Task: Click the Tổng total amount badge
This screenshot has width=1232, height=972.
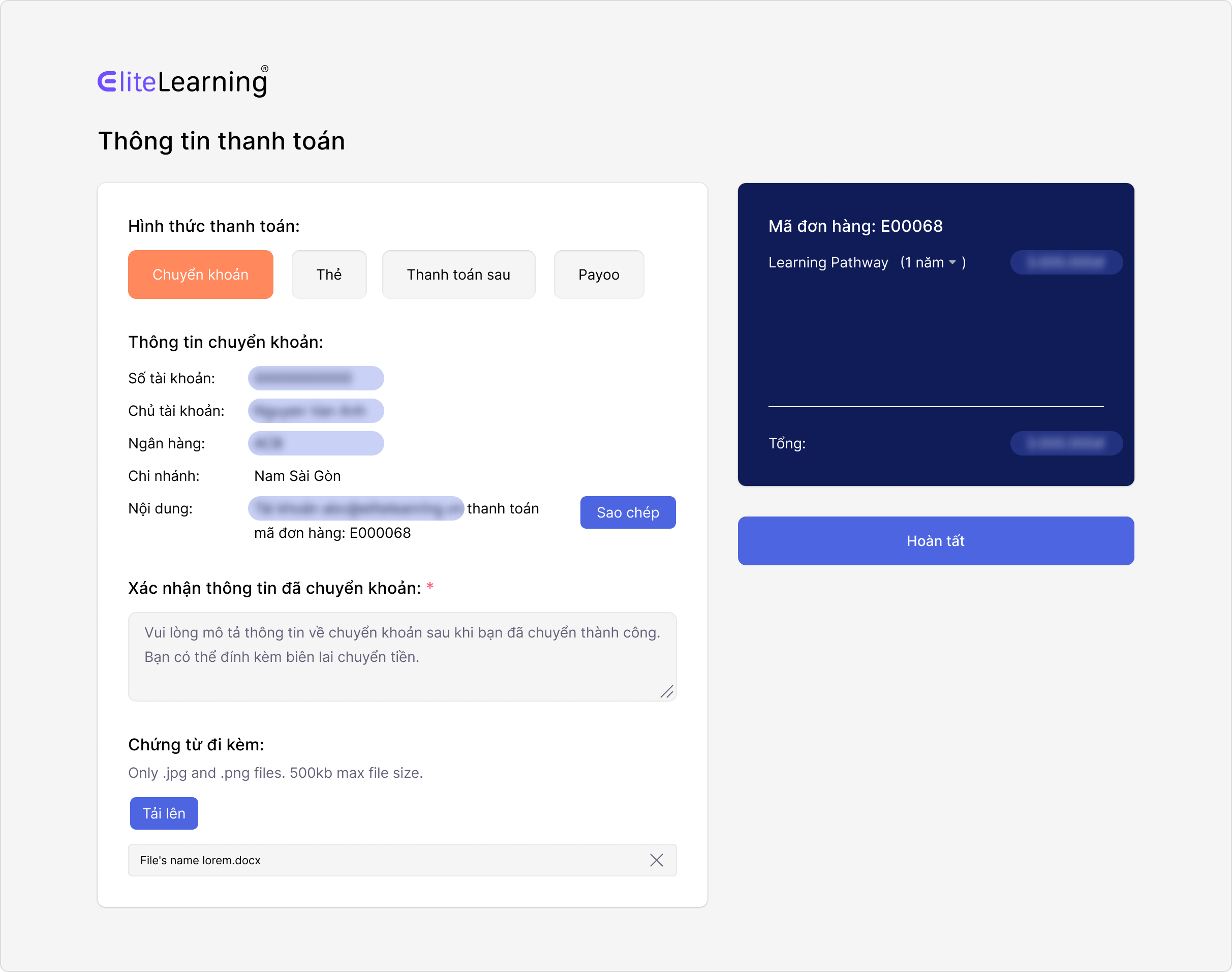Action: [x=1066, y=443]
